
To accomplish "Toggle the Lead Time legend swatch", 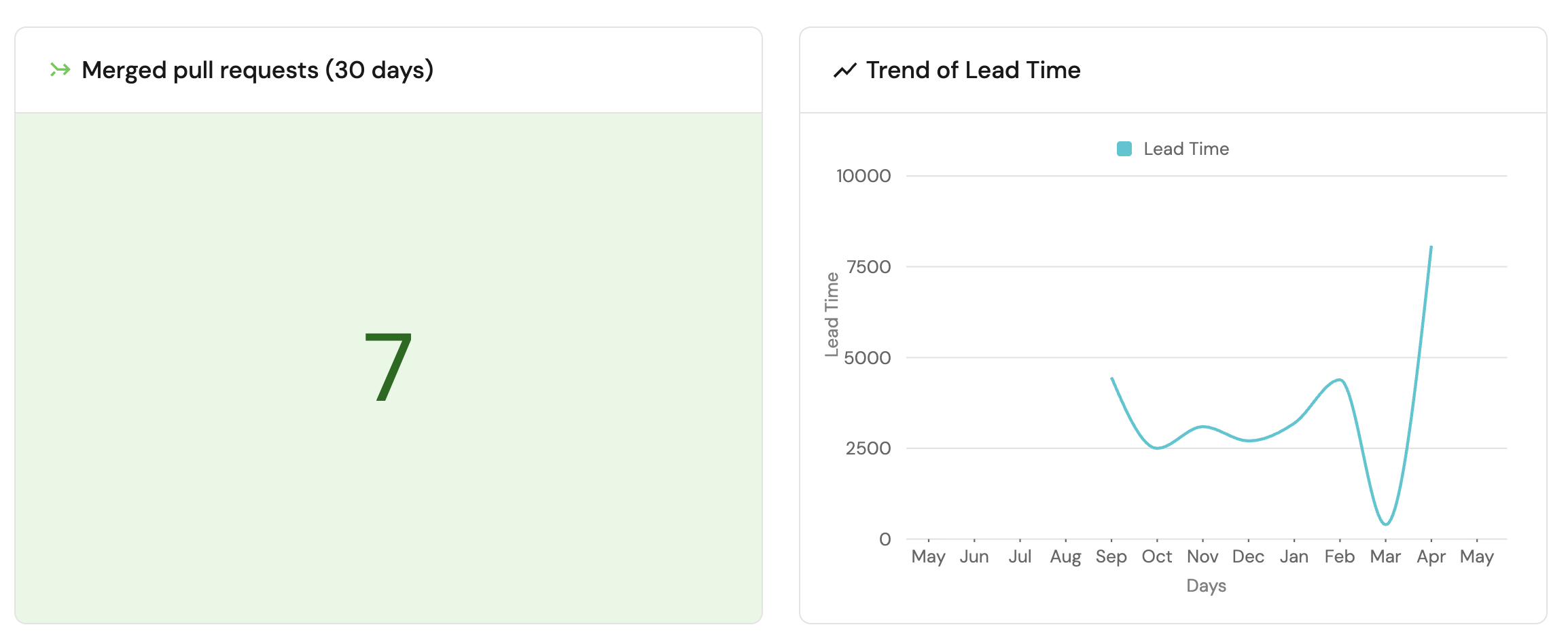I will pos(1124,149).
